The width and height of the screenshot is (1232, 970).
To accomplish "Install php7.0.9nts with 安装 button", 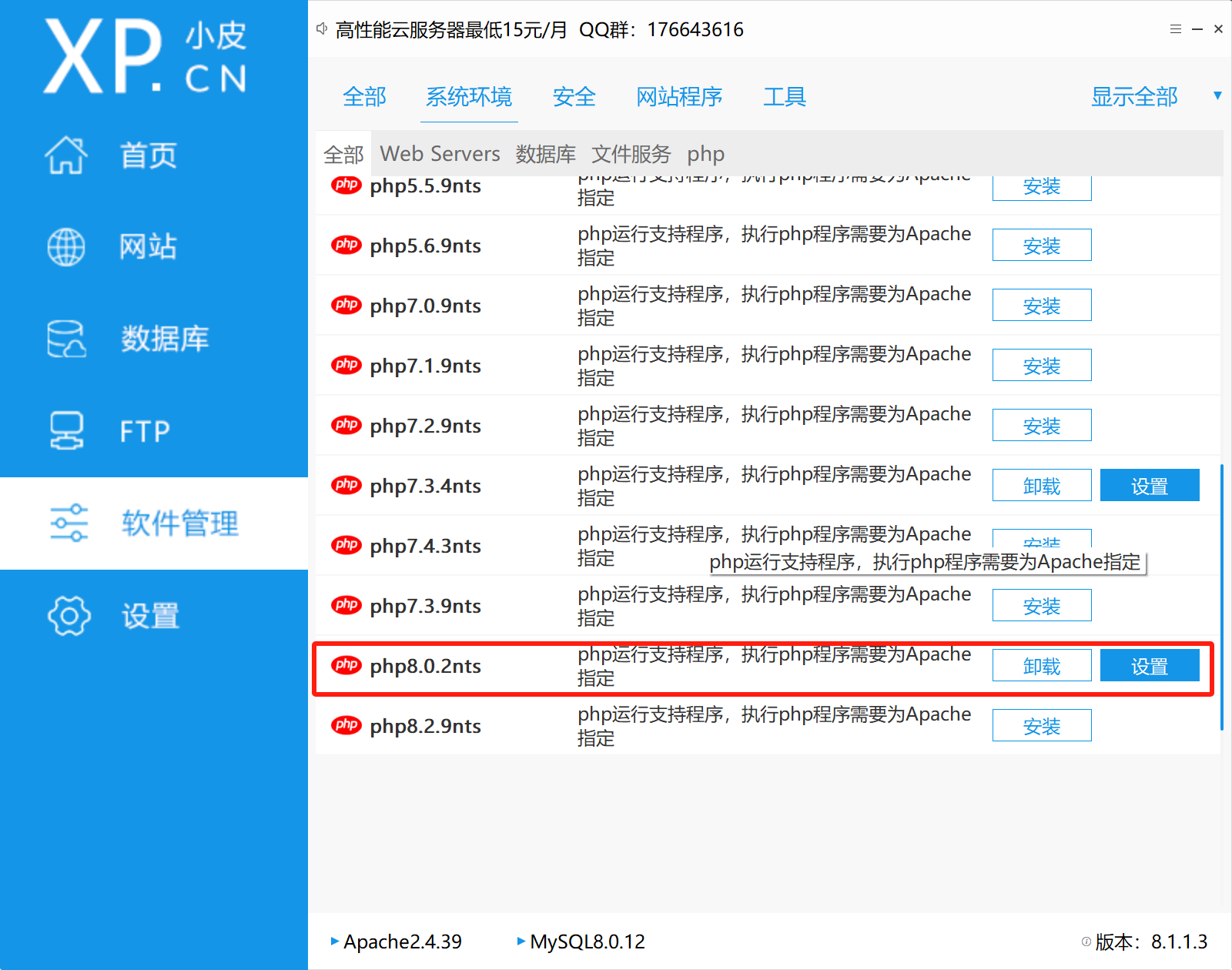I will click(1042, 305).
